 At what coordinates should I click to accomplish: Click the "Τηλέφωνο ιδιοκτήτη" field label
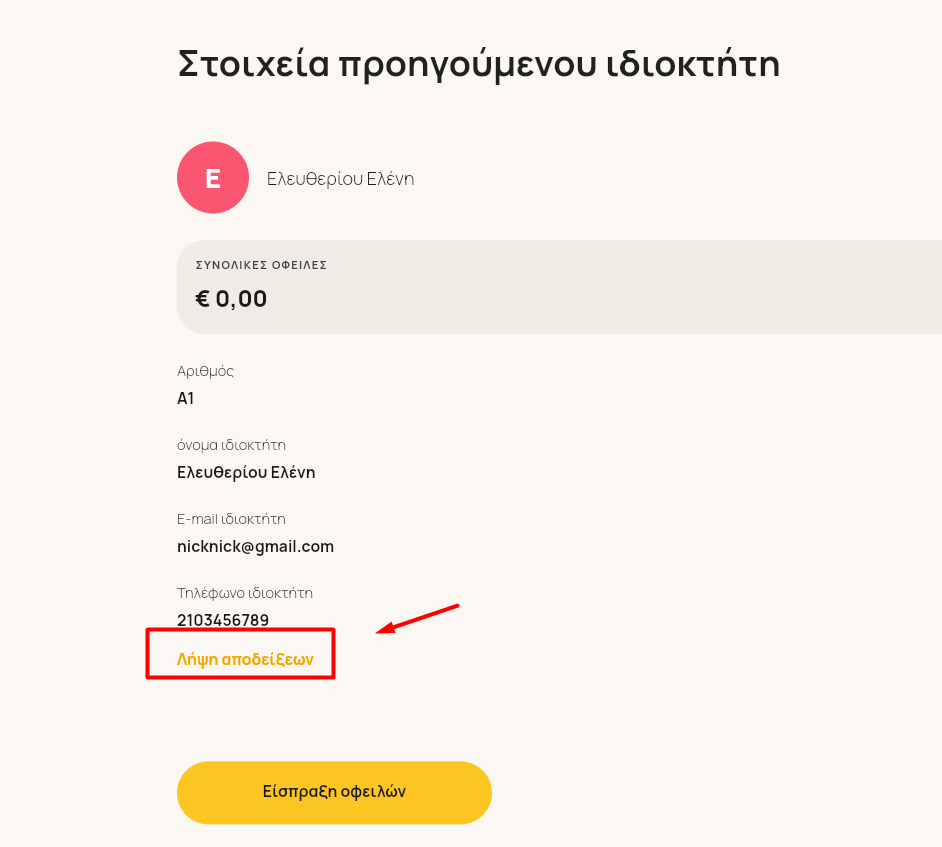(x=245, y=593)
